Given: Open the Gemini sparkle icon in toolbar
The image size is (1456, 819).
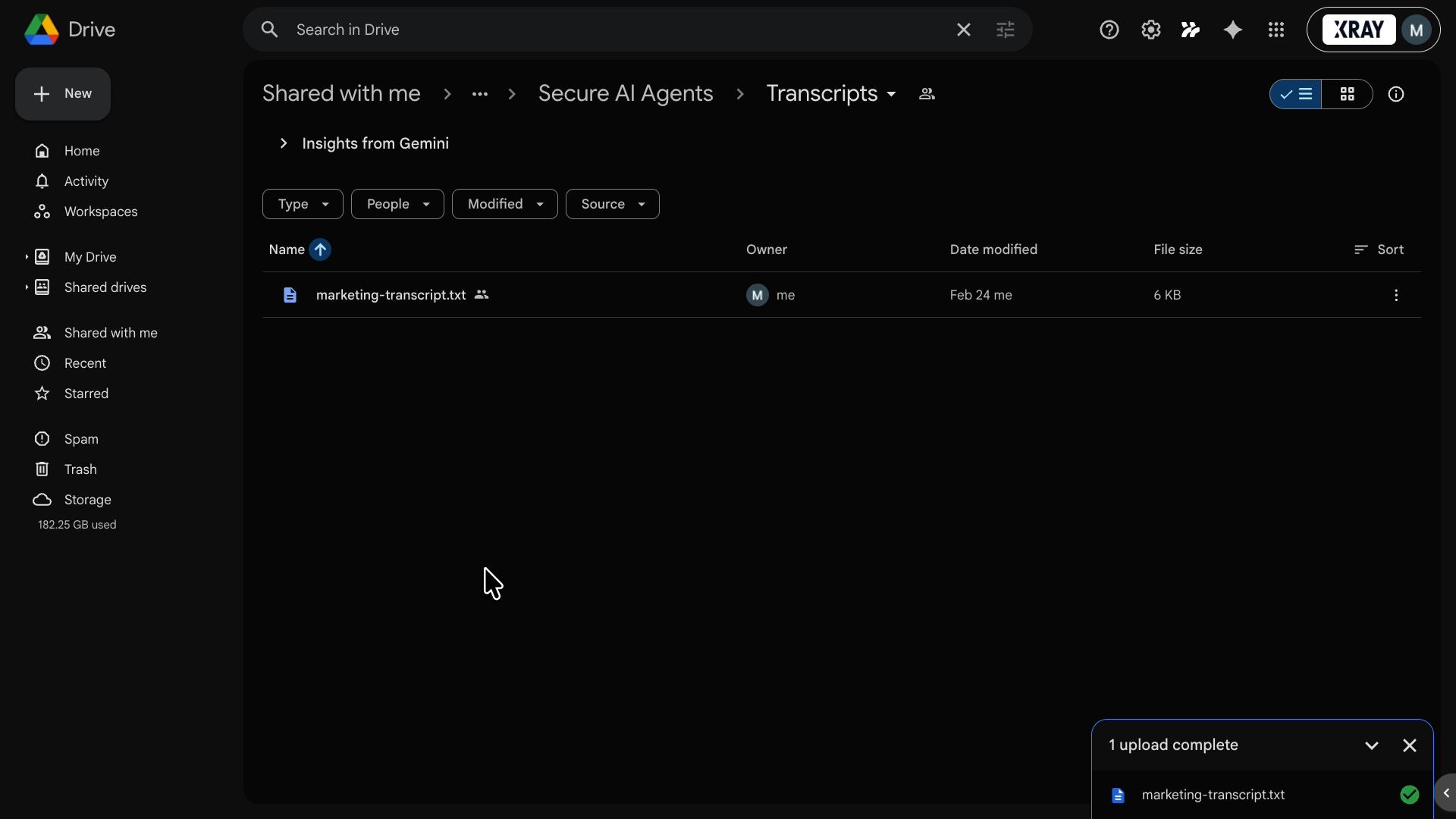Looking at the screenshot, I should click(1232, 30).
